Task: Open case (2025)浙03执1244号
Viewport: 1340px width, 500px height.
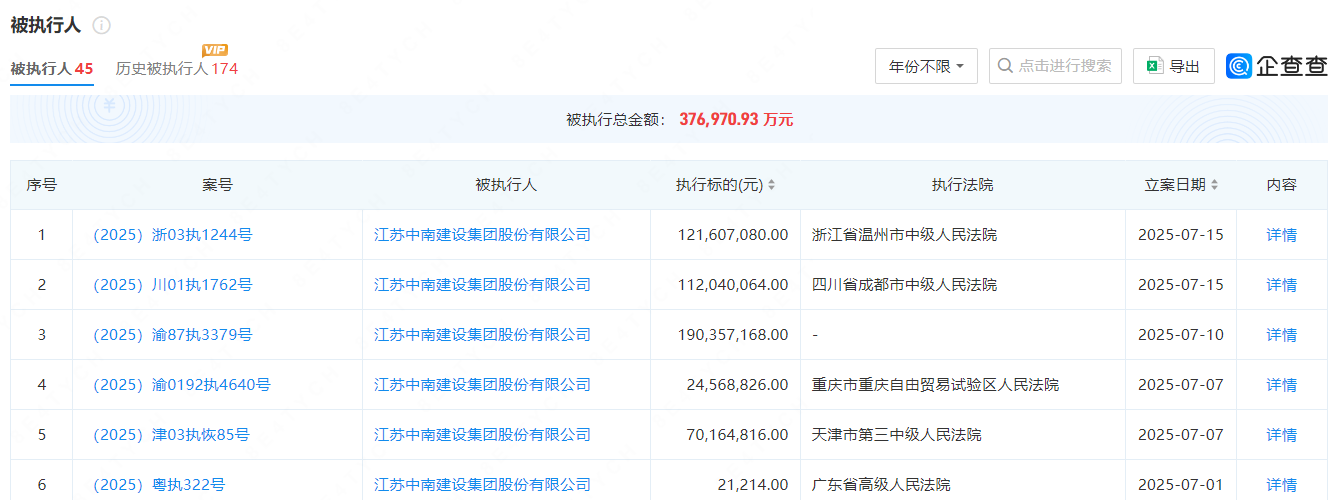Action: point(172,235)
